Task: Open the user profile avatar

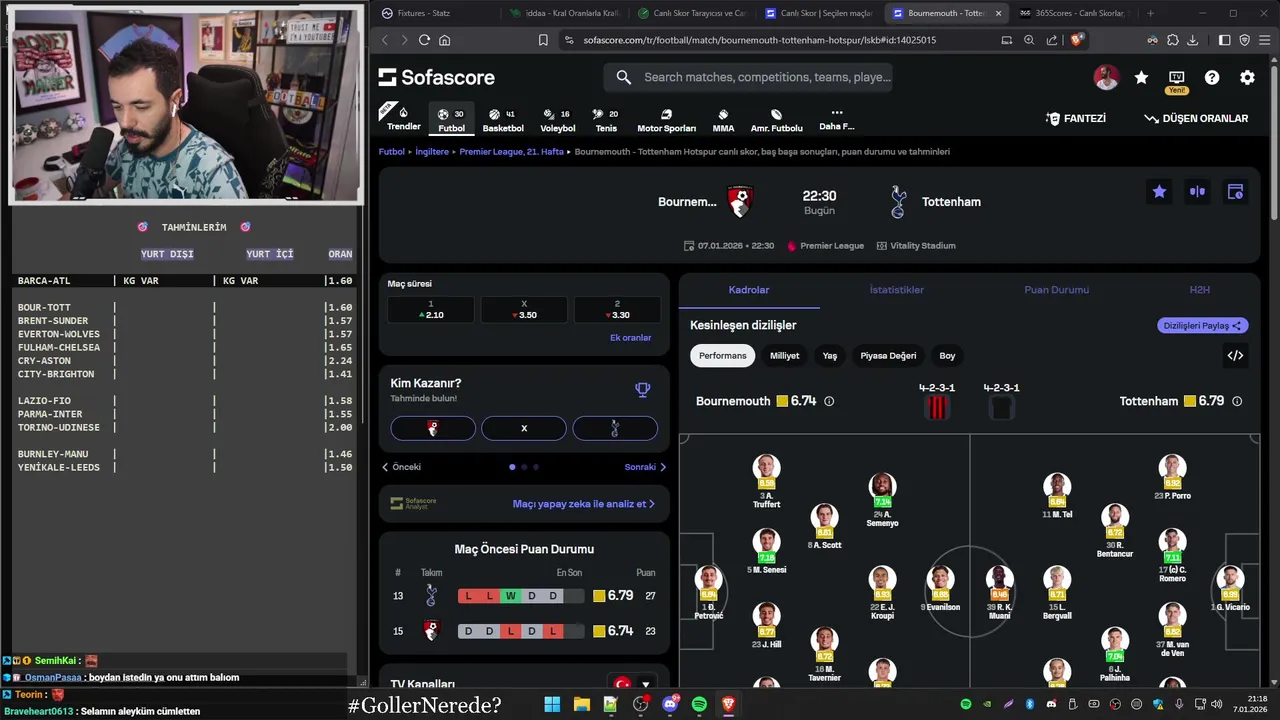Action: pos(1106,77)
